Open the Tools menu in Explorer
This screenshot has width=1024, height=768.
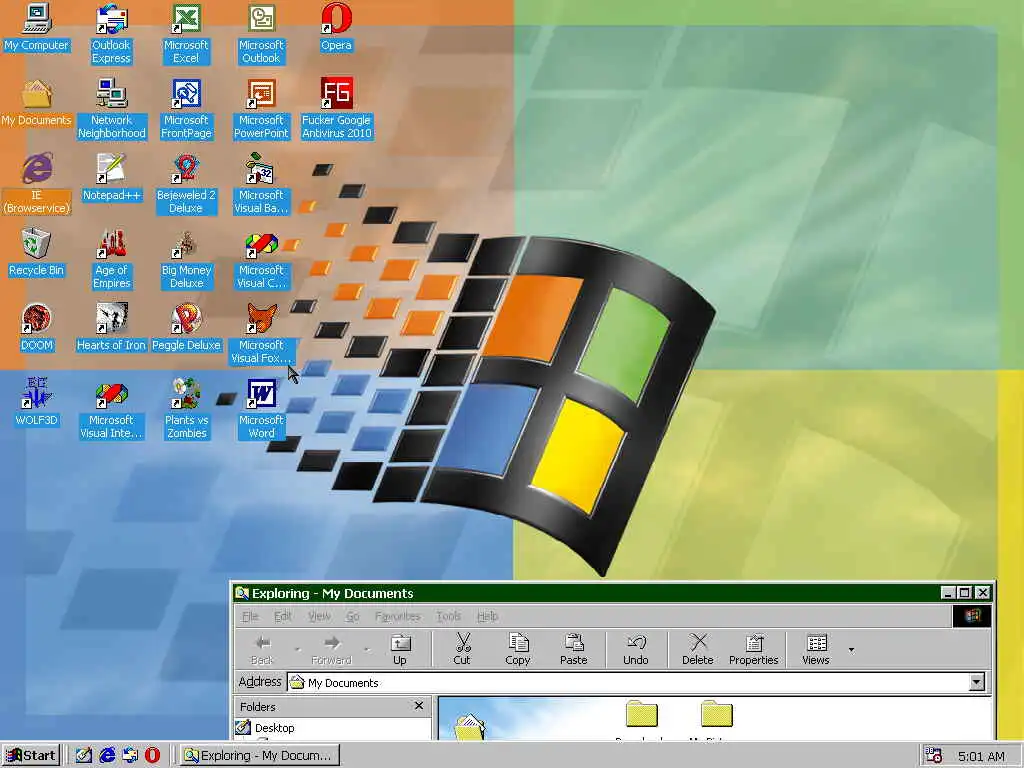449,616
